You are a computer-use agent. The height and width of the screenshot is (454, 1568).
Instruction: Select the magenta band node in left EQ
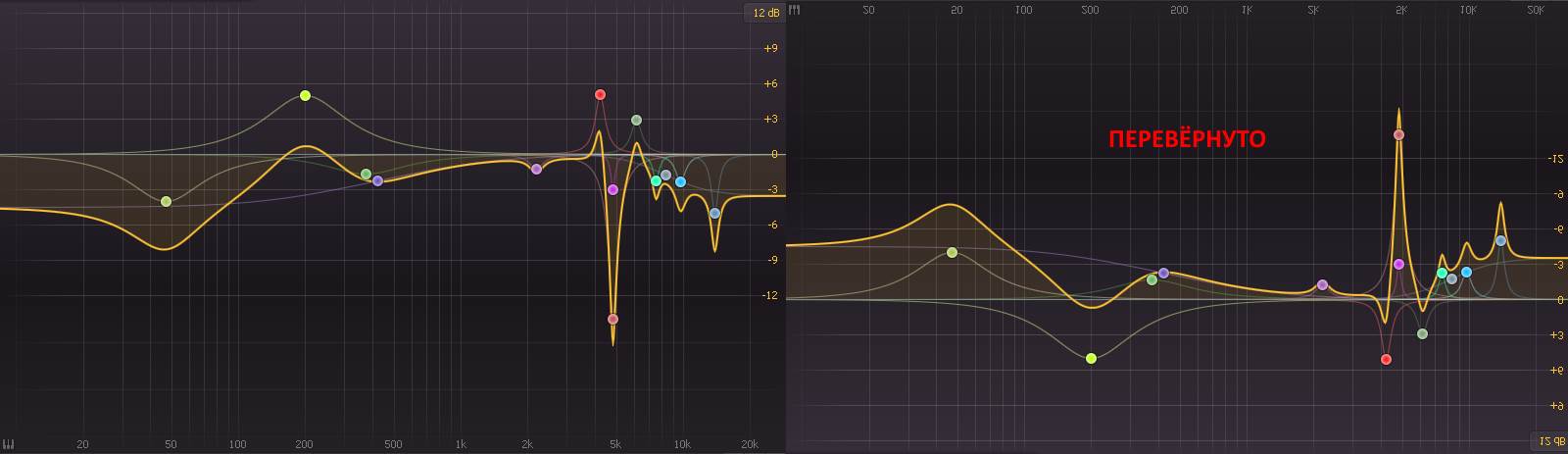pyautogui.click(x=612, y=189)
